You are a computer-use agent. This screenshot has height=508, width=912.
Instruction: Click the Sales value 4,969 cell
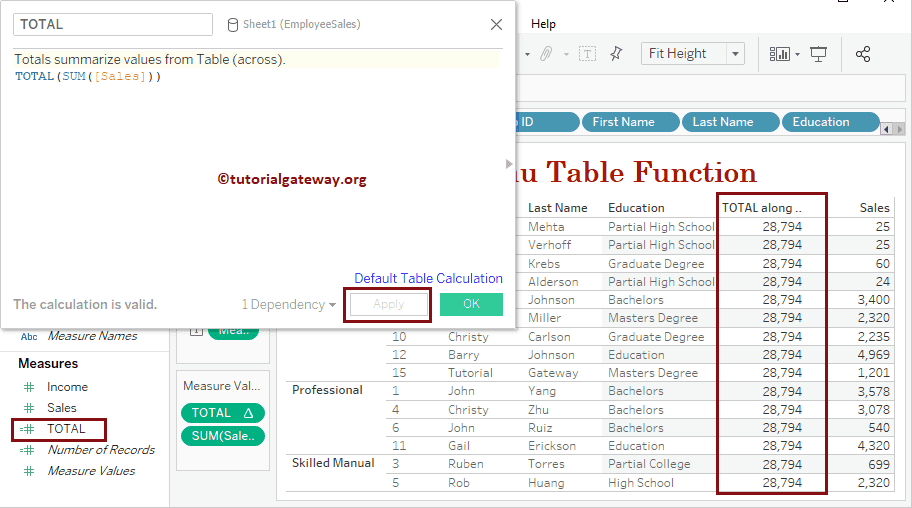[x=874, y=354]
